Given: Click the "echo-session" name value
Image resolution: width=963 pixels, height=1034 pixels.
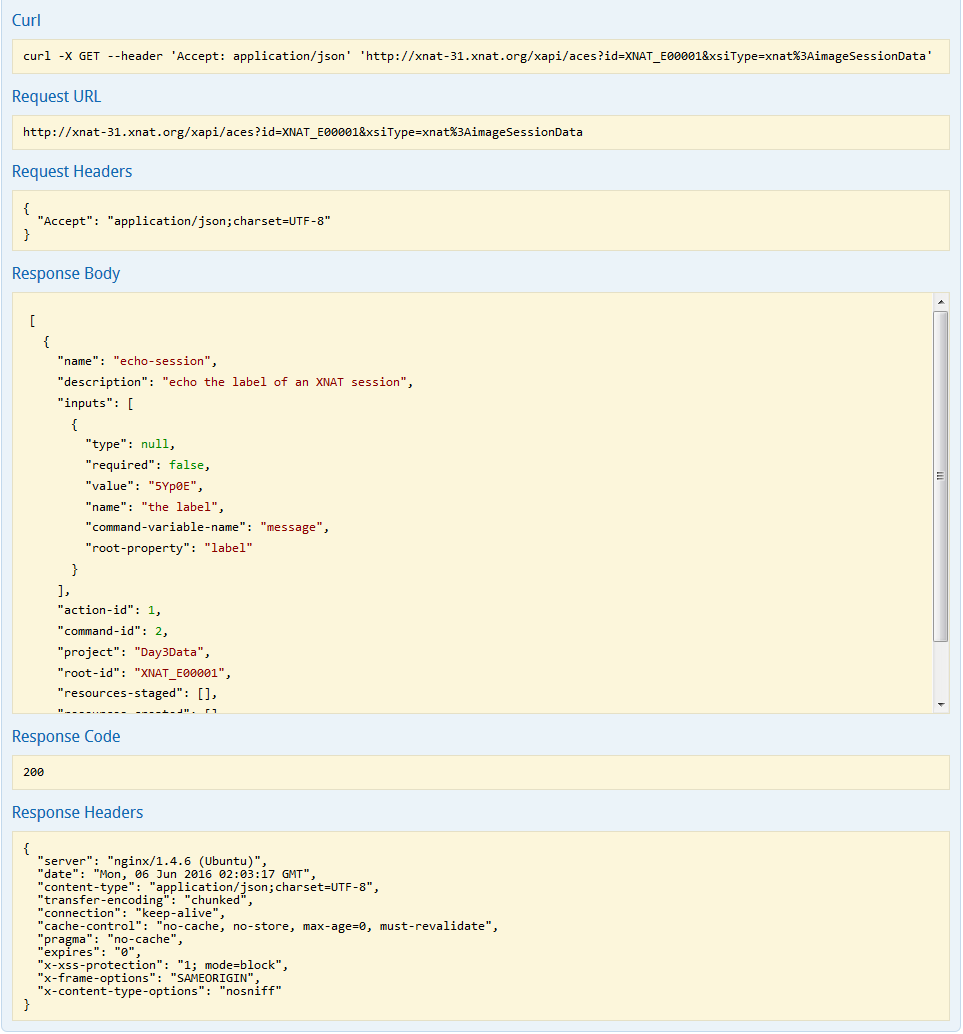Looking at the screenshot, I should (x=163, y=360).
